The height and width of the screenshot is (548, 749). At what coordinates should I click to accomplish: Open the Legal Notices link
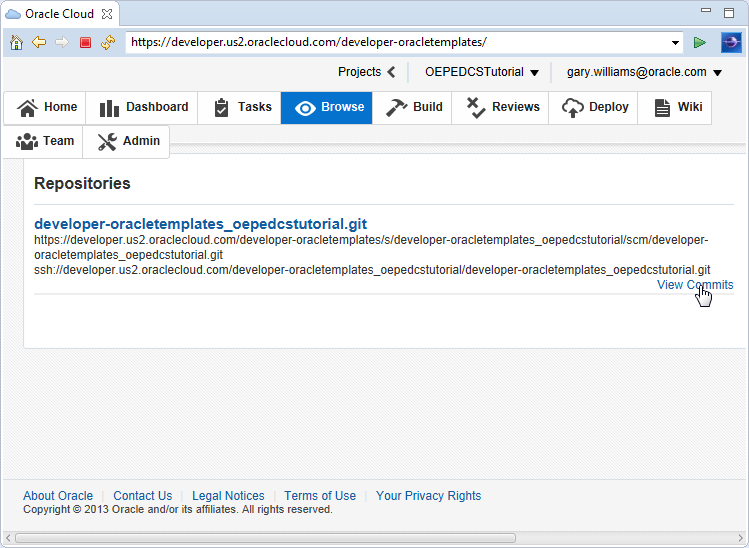228,495
